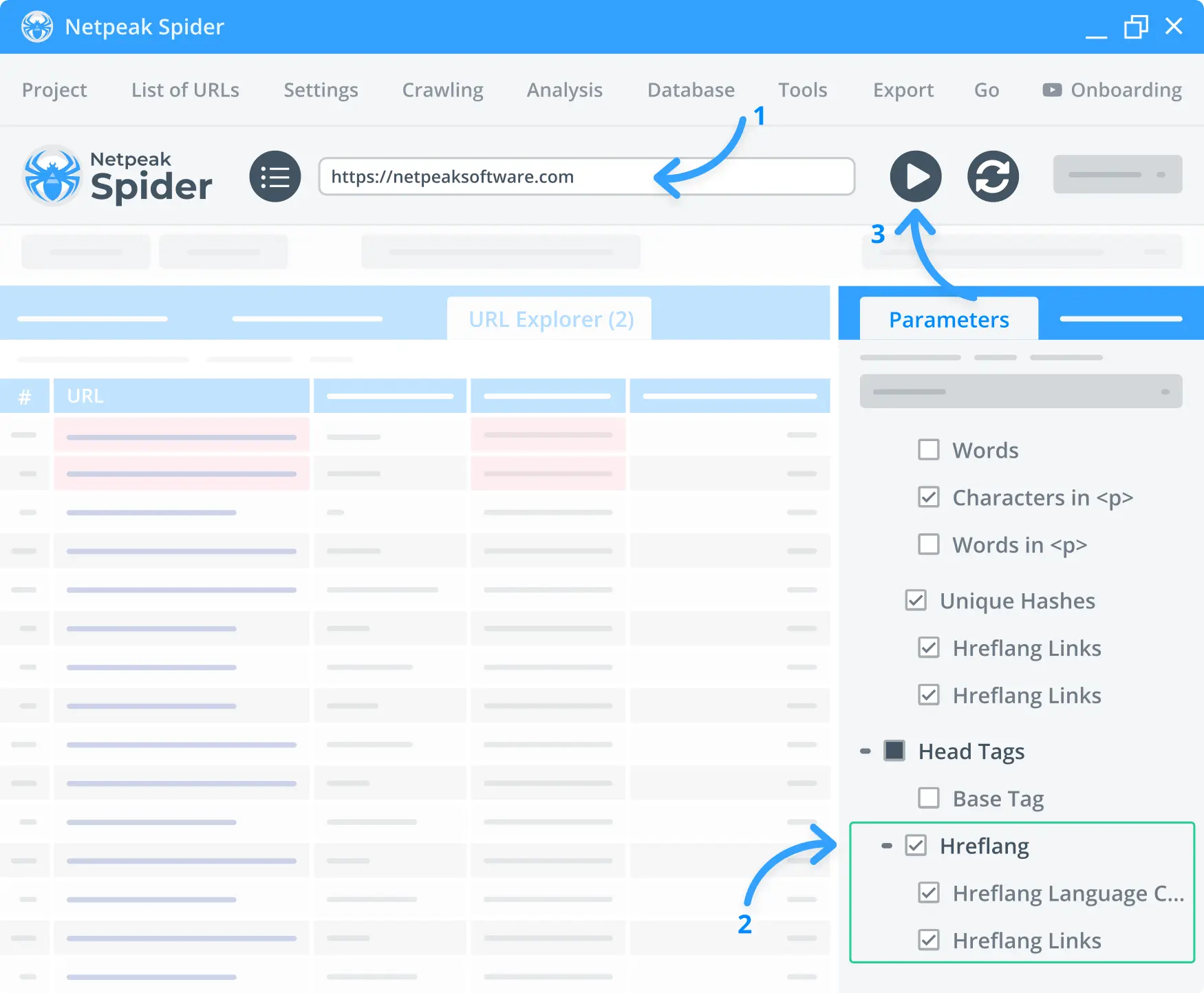The height and width of the screenshot is (993, 1204).
Task: Open the Analysis menu
Action: click(x=564, y=90)
